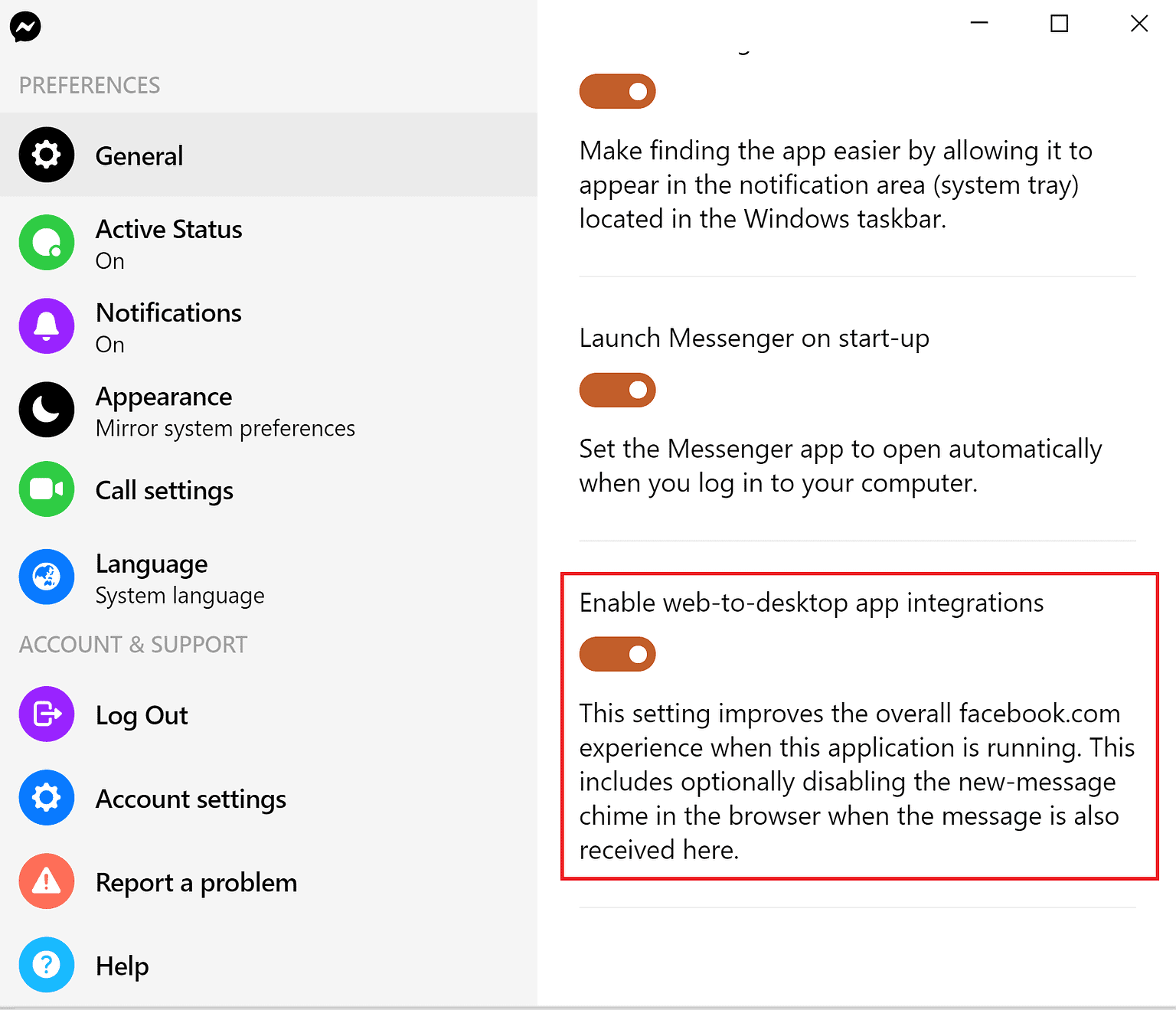The width and height of the screenshot is (1176, 1010).
Task: Turn off Launch Messenger on start-up
Action: 617,390
